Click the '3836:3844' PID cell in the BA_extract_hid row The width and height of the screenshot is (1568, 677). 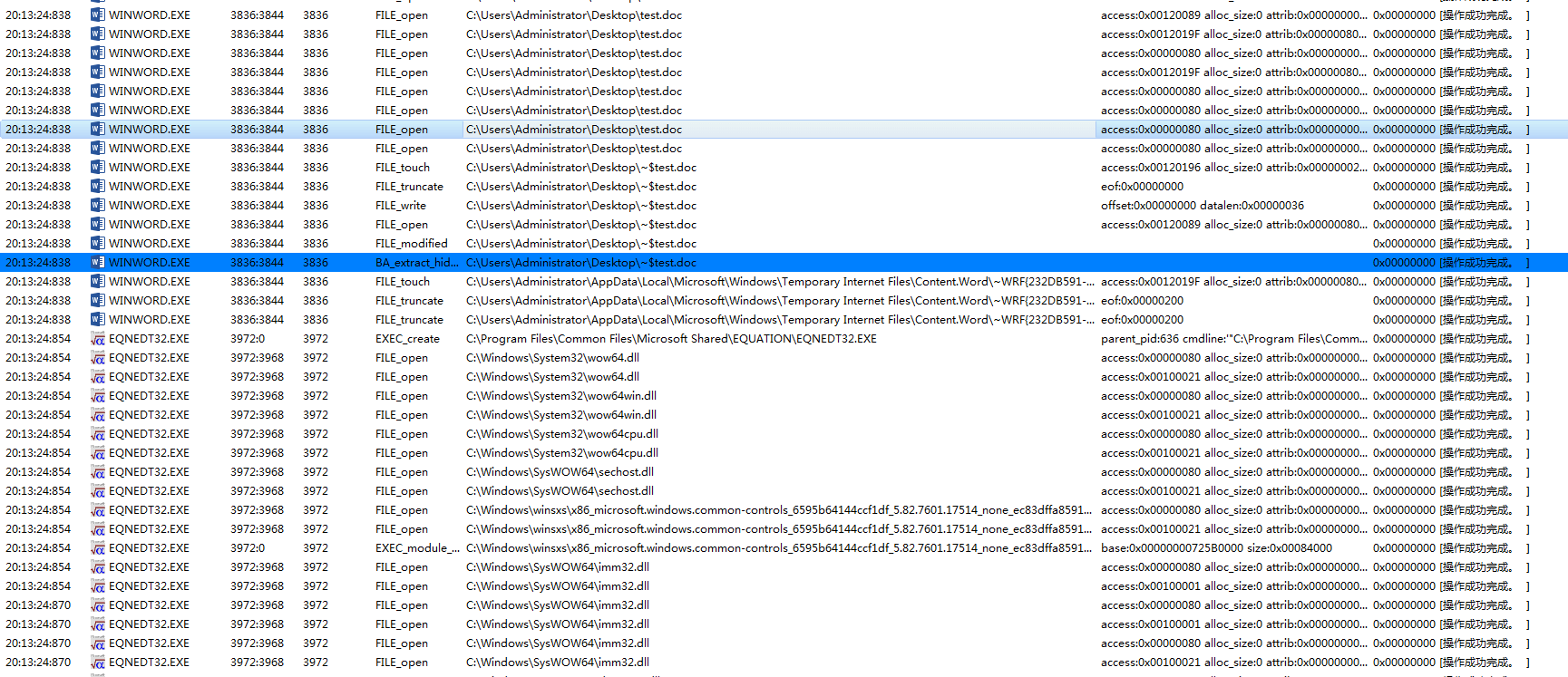257,262
